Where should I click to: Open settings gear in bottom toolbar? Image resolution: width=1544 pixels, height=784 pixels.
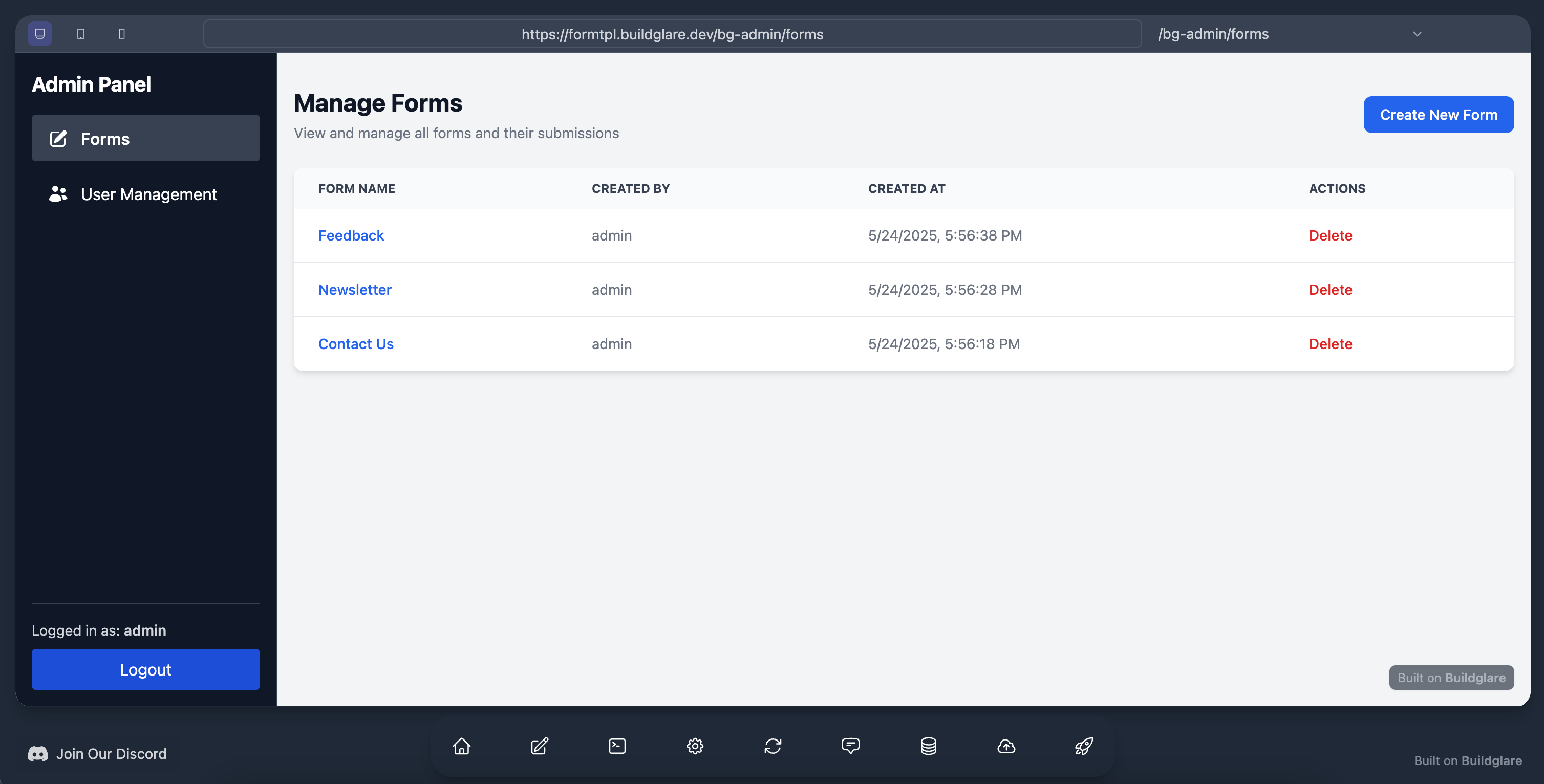pos(695,746)
